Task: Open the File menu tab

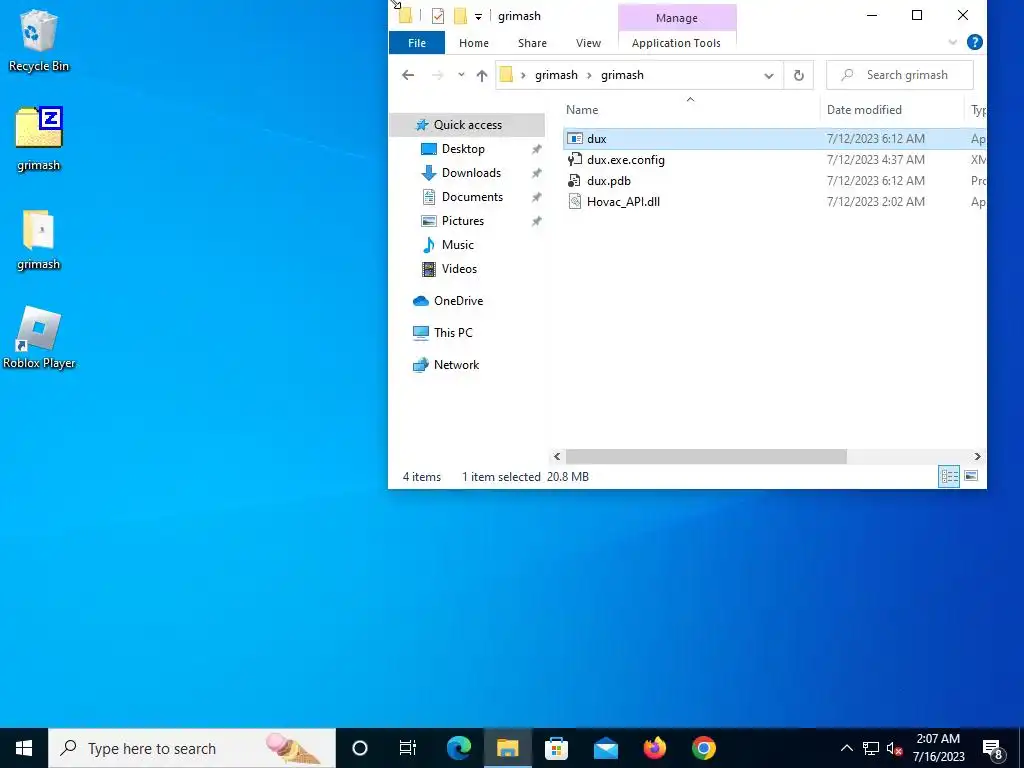Action: (417, 43)
